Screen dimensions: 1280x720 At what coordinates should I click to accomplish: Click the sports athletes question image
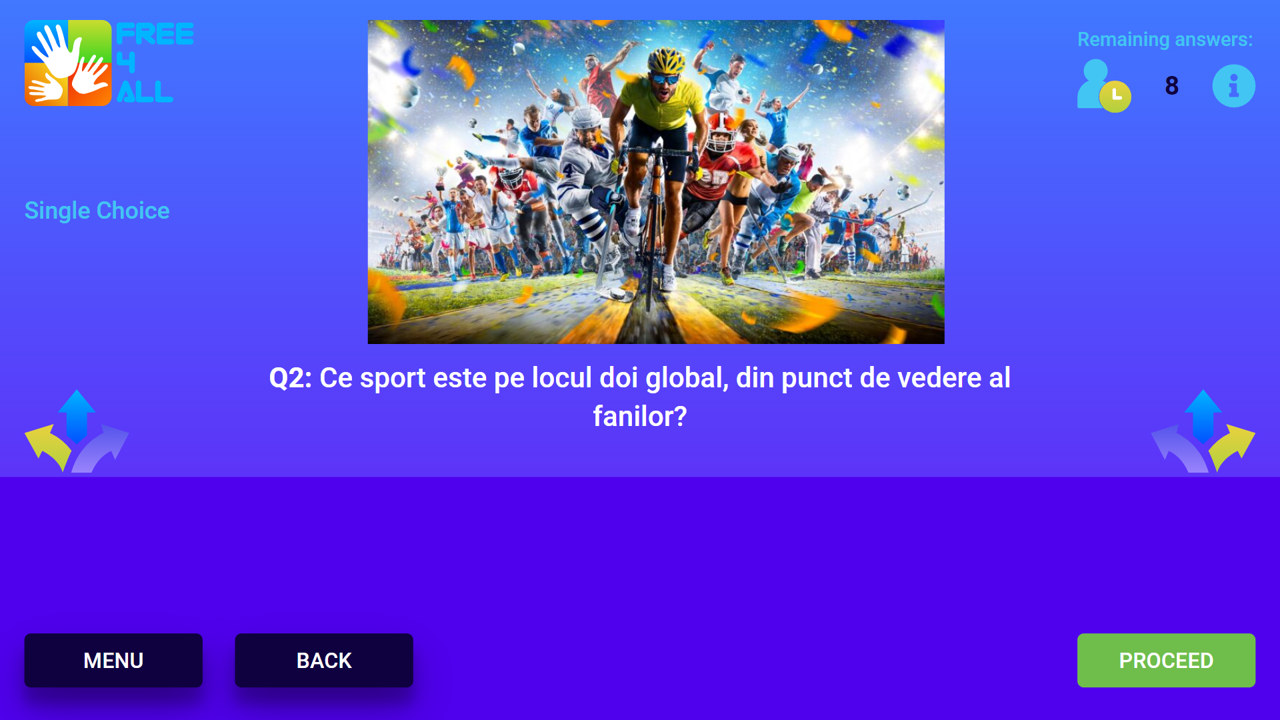tap(656, 182)
